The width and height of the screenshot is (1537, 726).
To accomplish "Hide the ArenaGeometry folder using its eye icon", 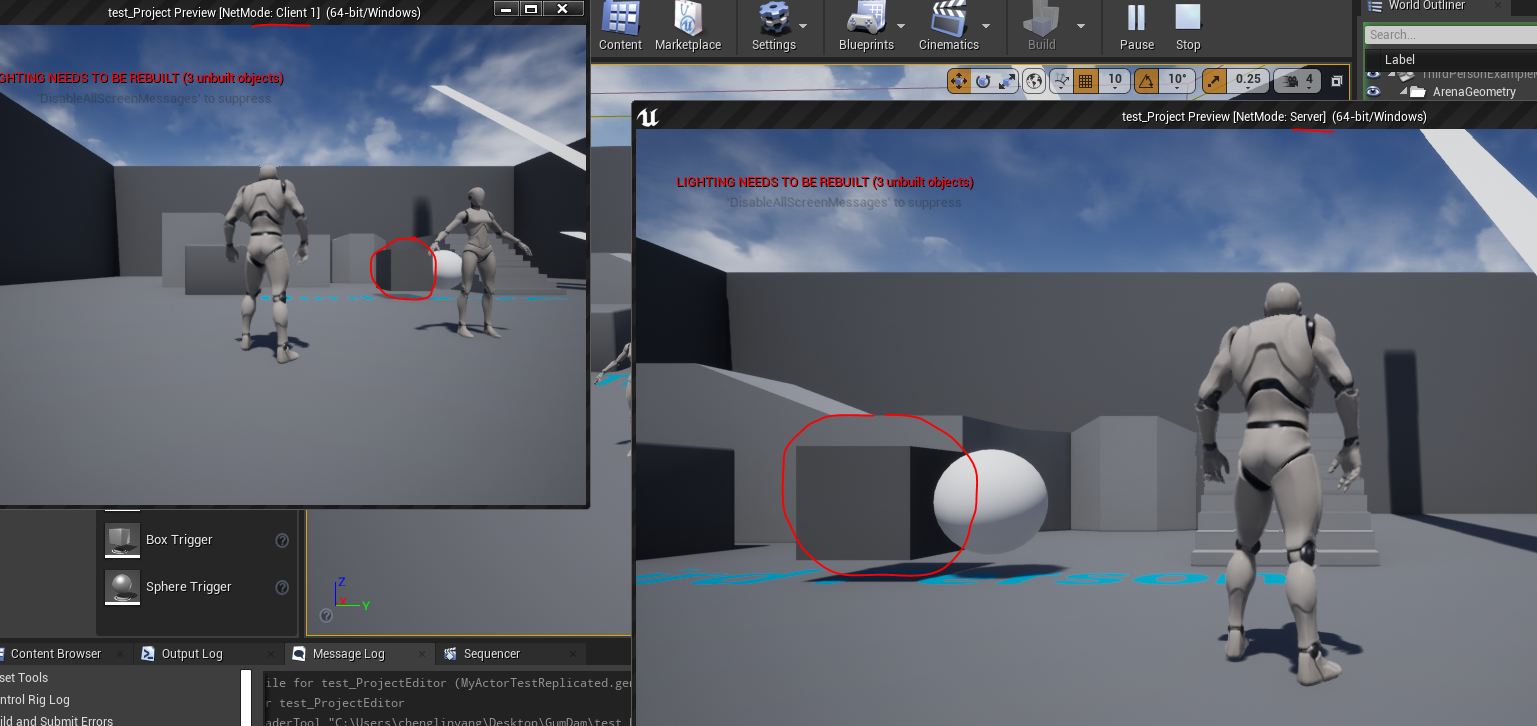I will tap(1373, 91).
